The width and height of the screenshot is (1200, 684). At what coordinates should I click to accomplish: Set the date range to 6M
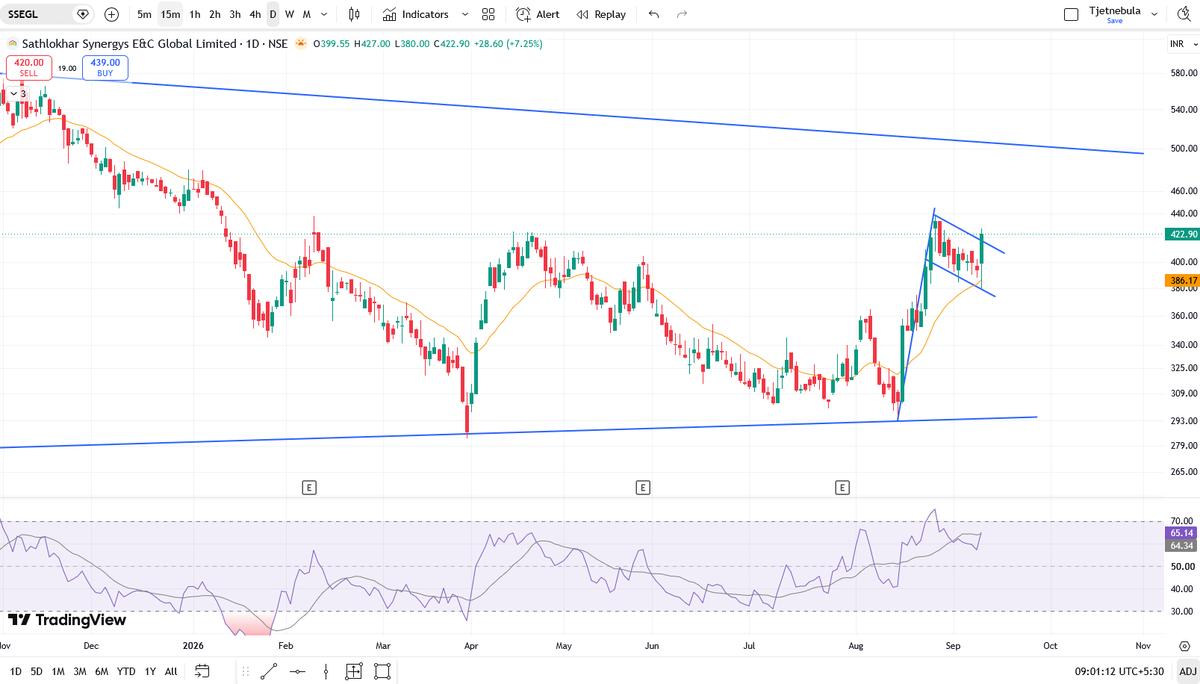(x=102, y=671)
